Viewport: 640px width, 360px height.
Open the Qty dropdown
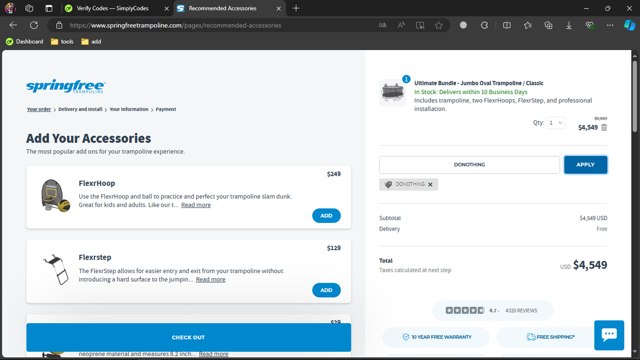coord(556,122)
